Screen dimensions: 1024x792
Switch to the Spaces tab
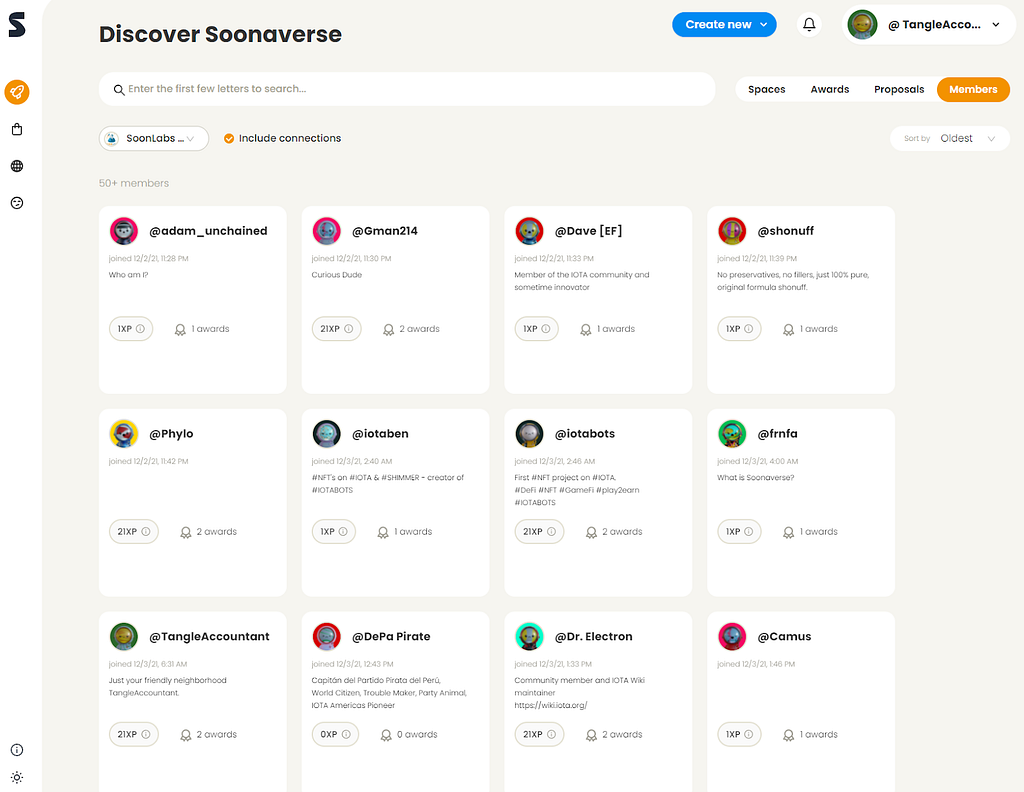(767, 89)
